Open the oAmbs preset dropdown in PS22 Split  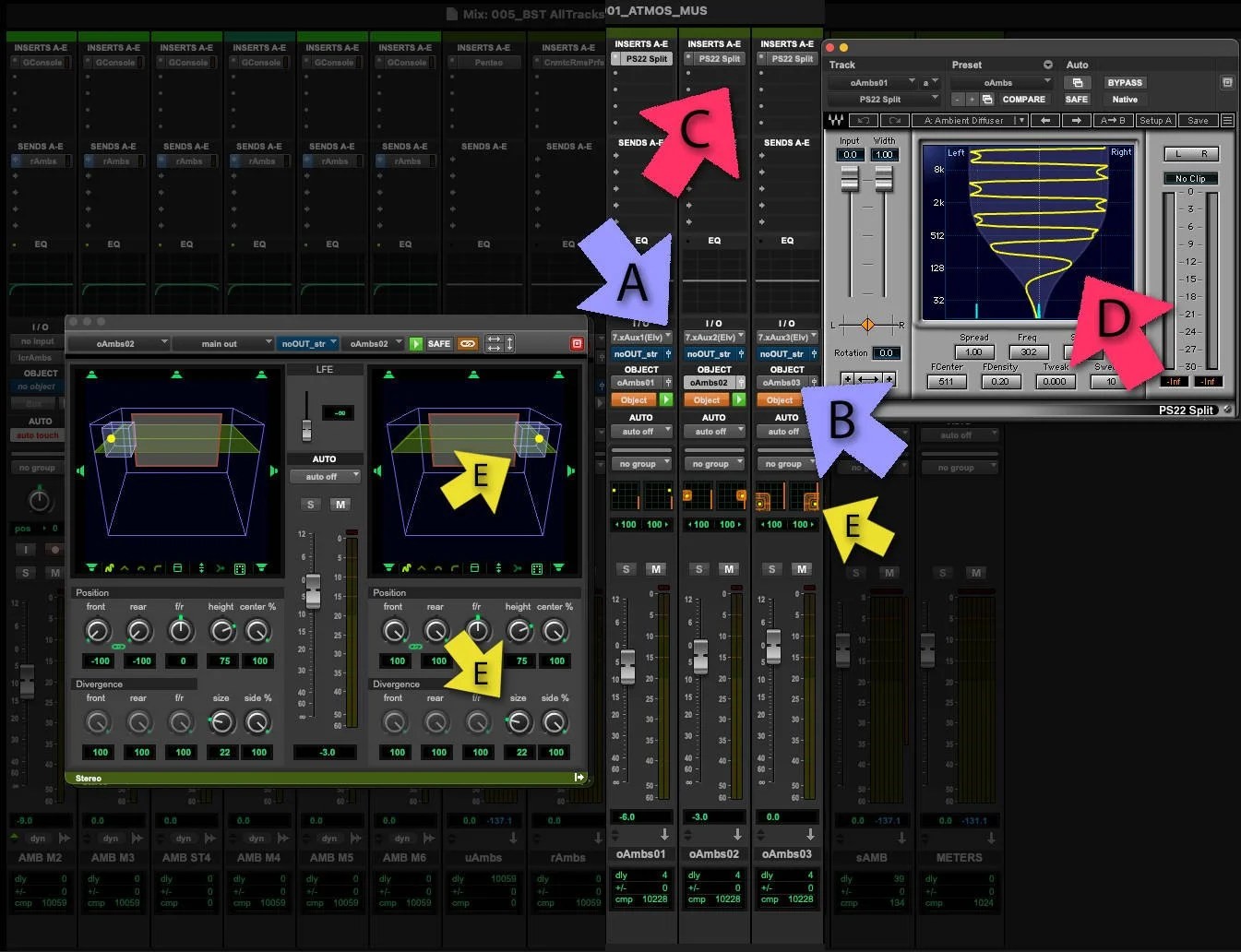point(1003,82)
